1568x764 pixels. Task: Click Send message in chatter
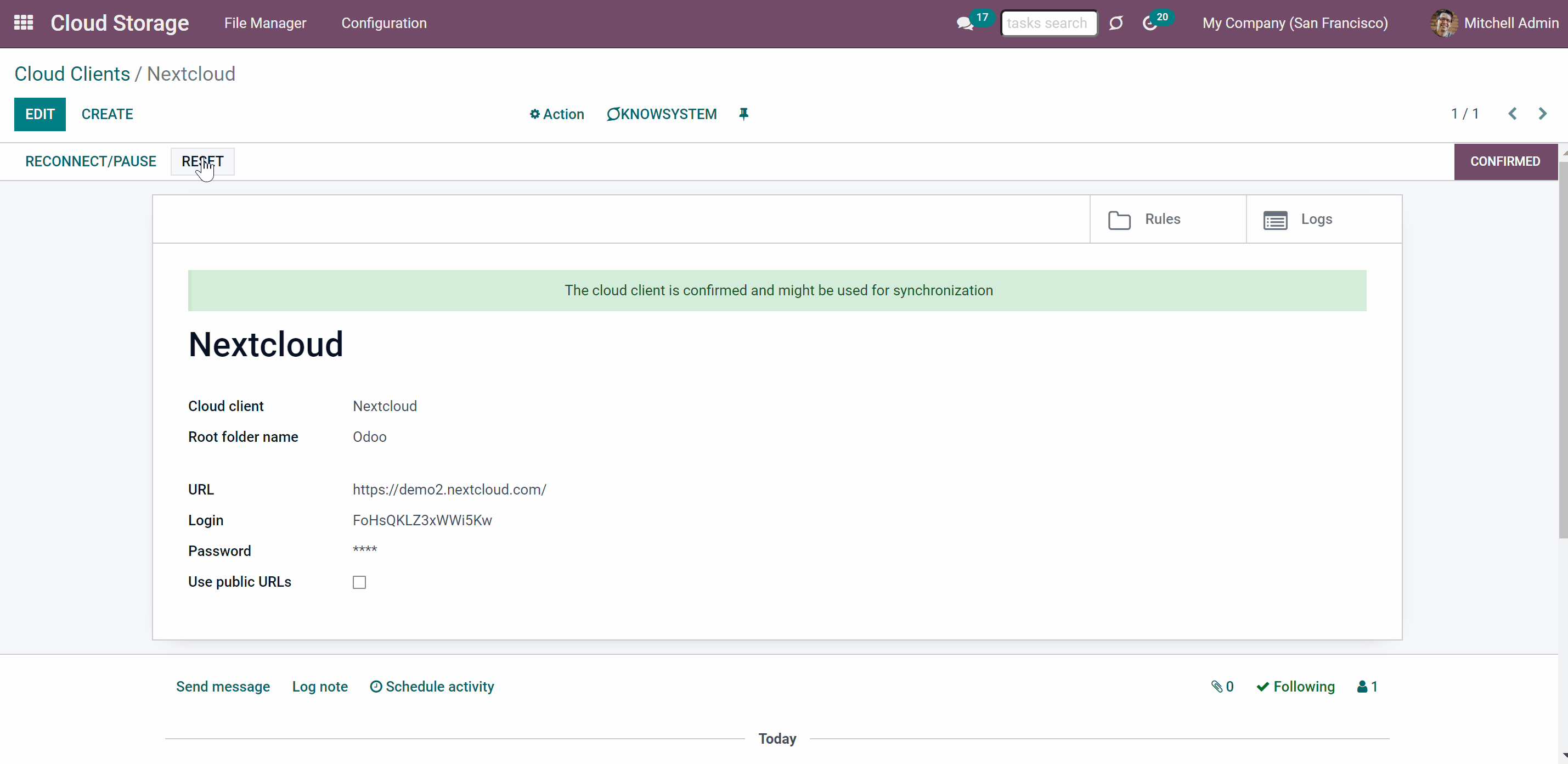223,687
